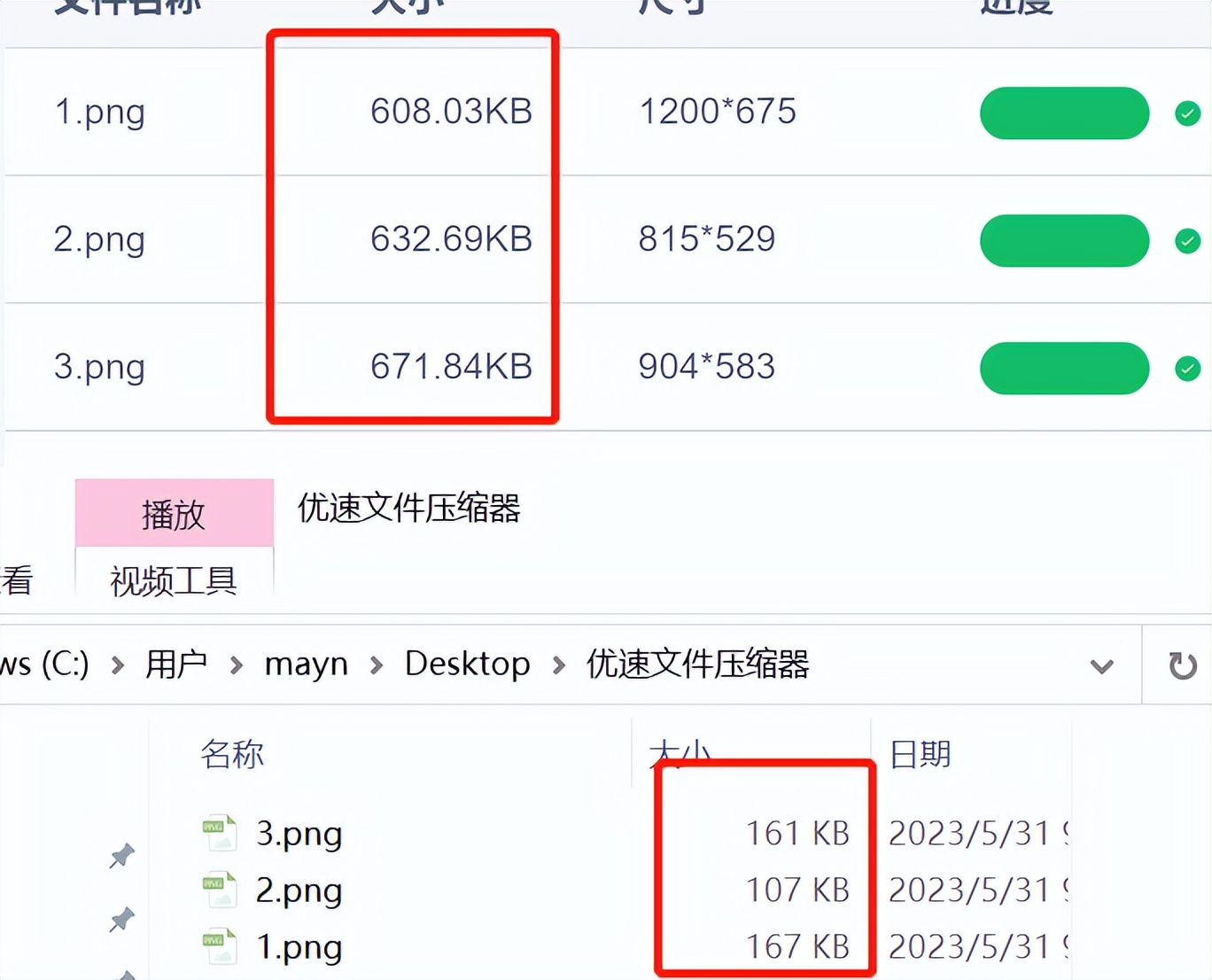Sort files by the 日期 column header
Viewport: 1212px width, 980px height.
pyautogui.click(x=919, y=753)
